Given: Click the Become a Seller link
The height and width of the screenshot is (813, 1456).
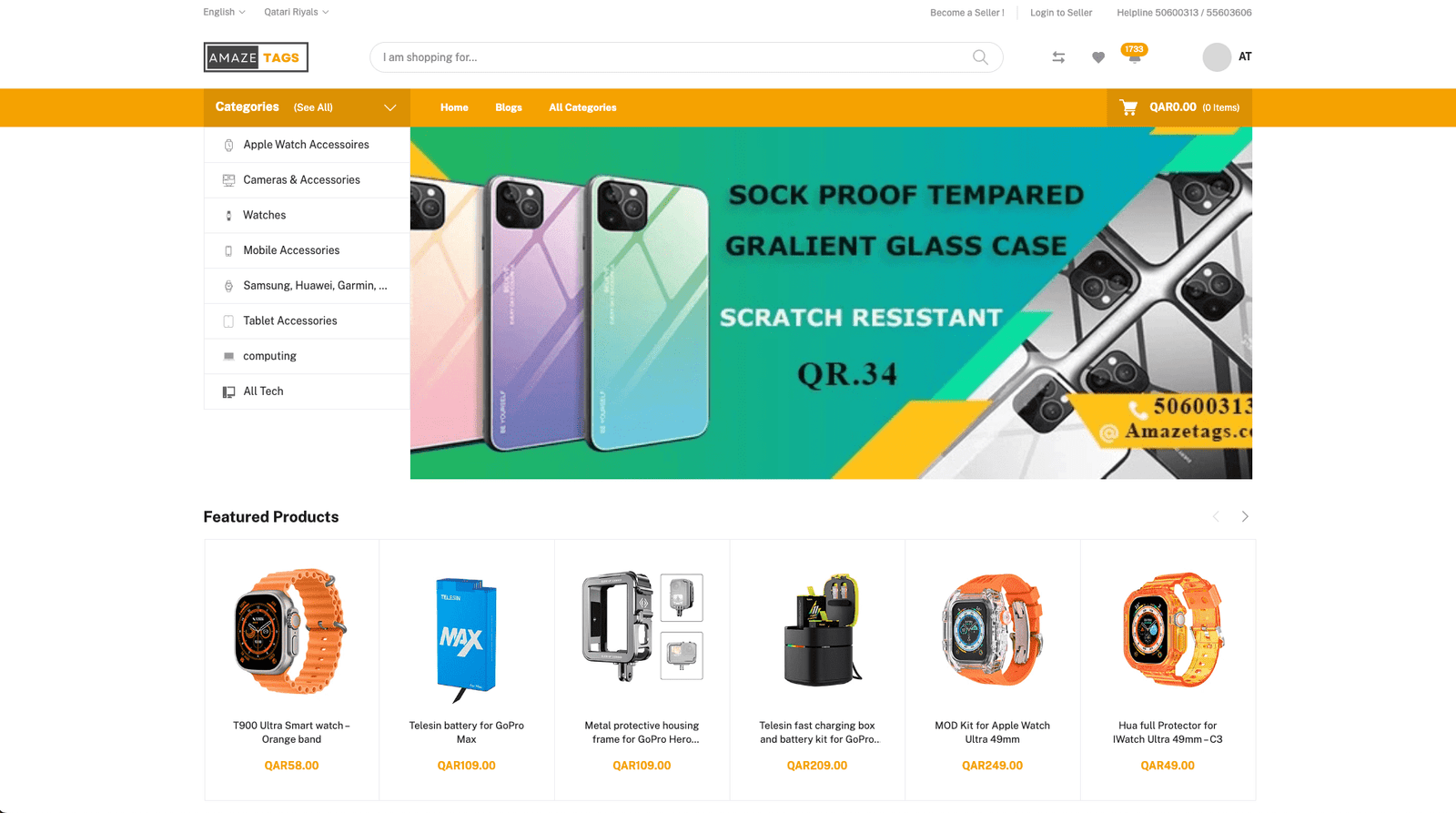Looking at the screenshot, I should [x=967, y=13].
